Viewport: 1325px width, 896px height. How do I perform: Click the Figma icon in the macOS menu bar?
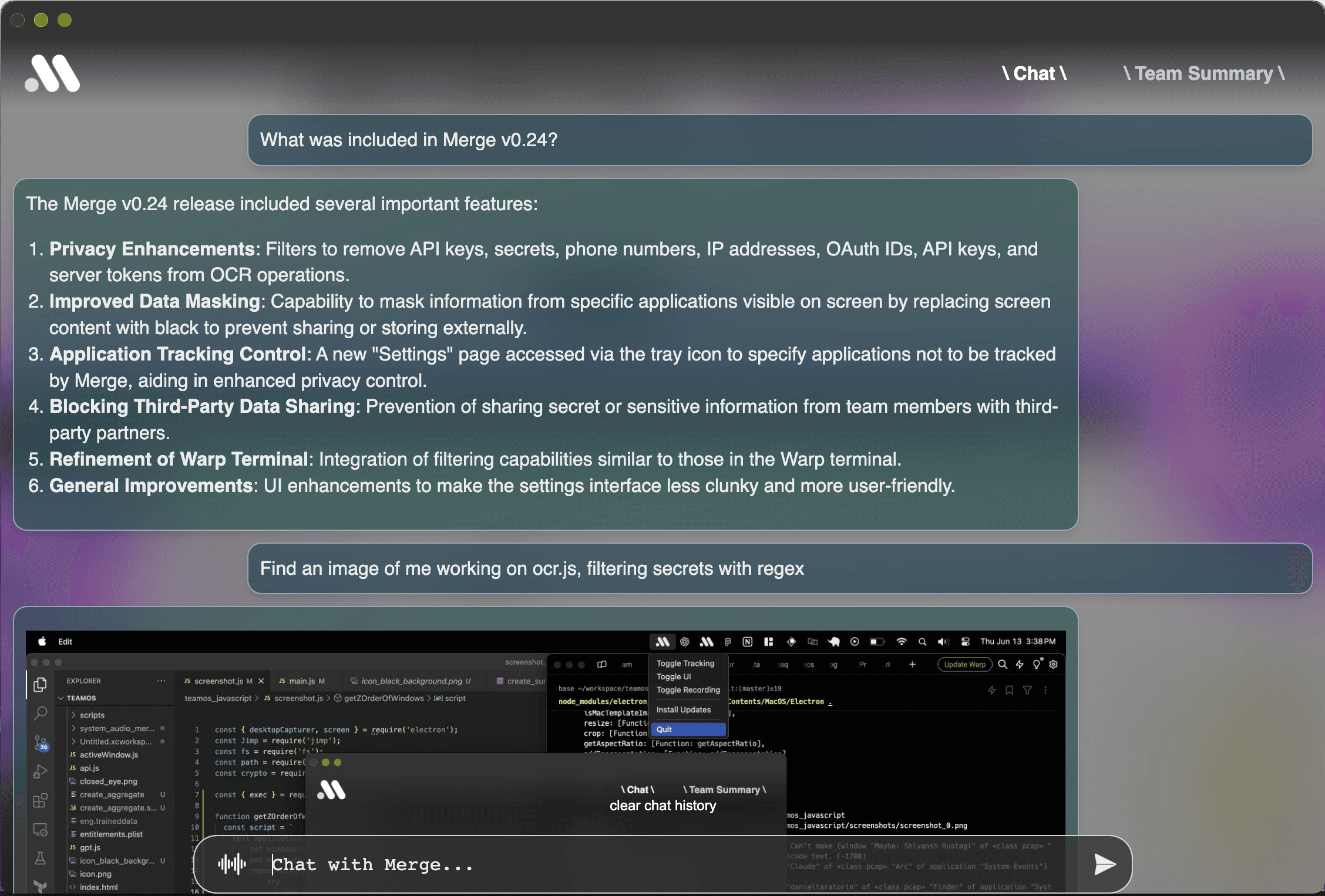pyautogui.click(x=728, y=642)
